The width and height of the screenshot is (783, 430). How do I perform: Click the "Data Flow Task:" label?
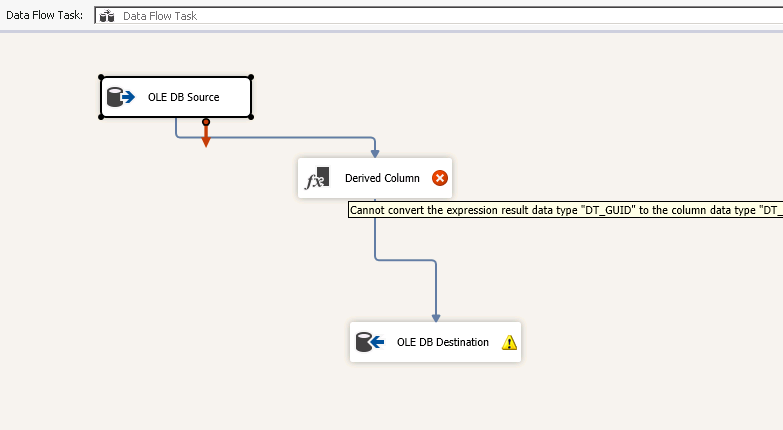pos(44,15)
